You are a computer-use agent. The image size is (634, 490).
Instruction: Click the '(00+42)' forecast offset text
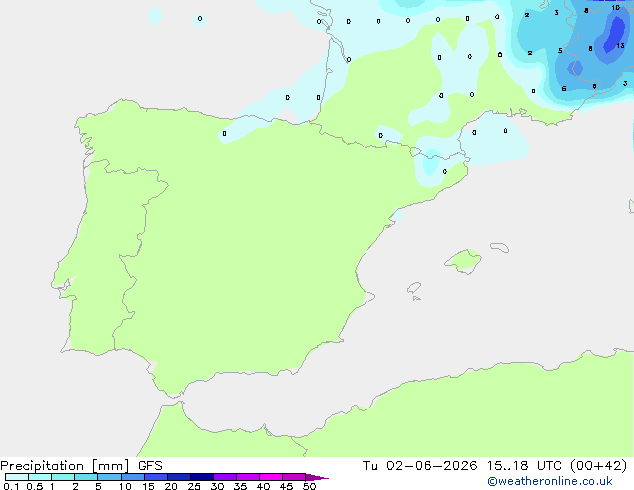click(x=598, y=466)
